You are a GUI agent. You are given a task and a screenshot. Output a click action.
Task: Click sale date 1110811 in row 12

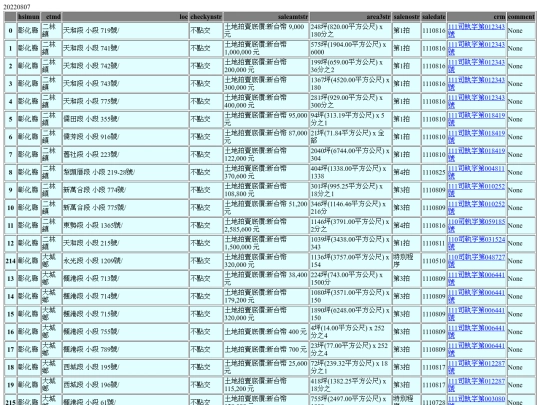pos(434,243)
